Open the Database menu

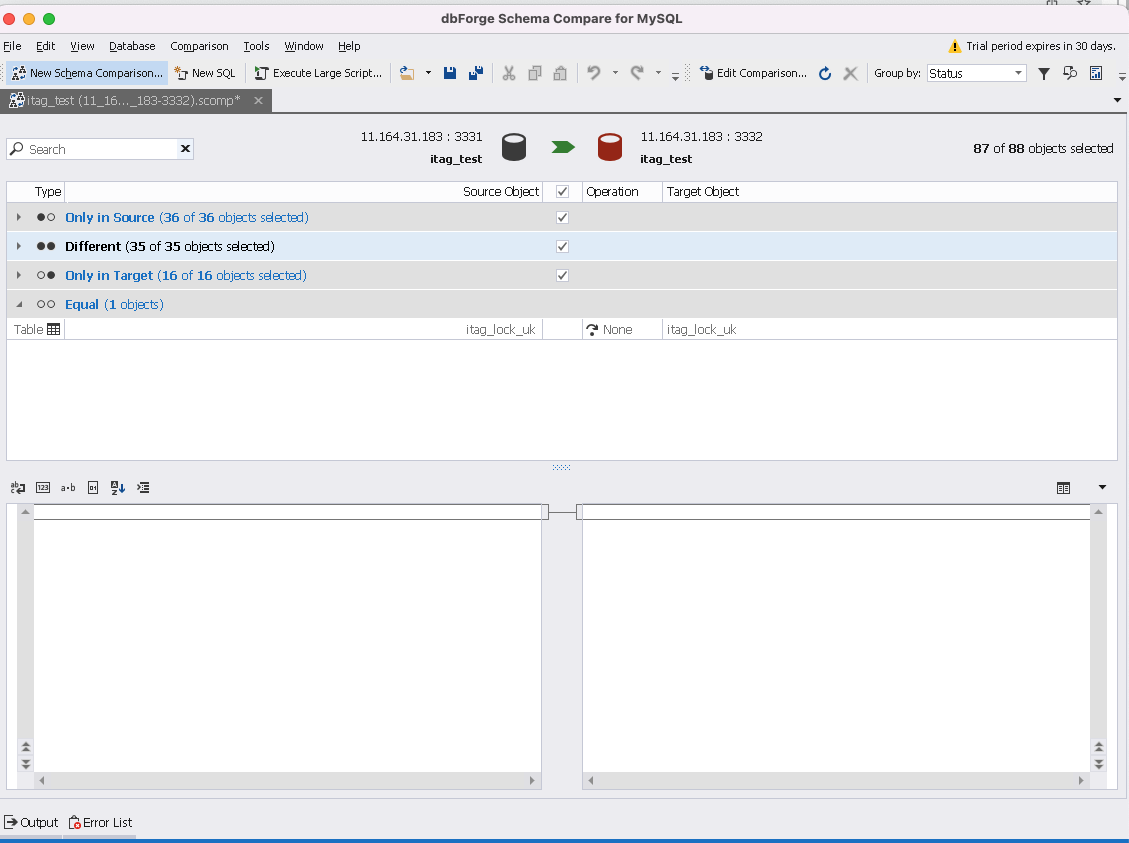[132, 46]
